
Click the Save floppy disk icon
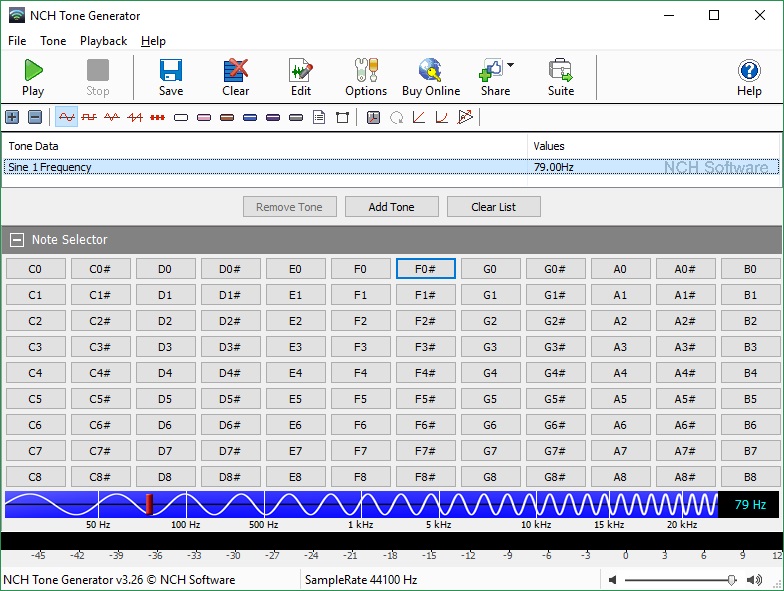click(x=171, y=77)
